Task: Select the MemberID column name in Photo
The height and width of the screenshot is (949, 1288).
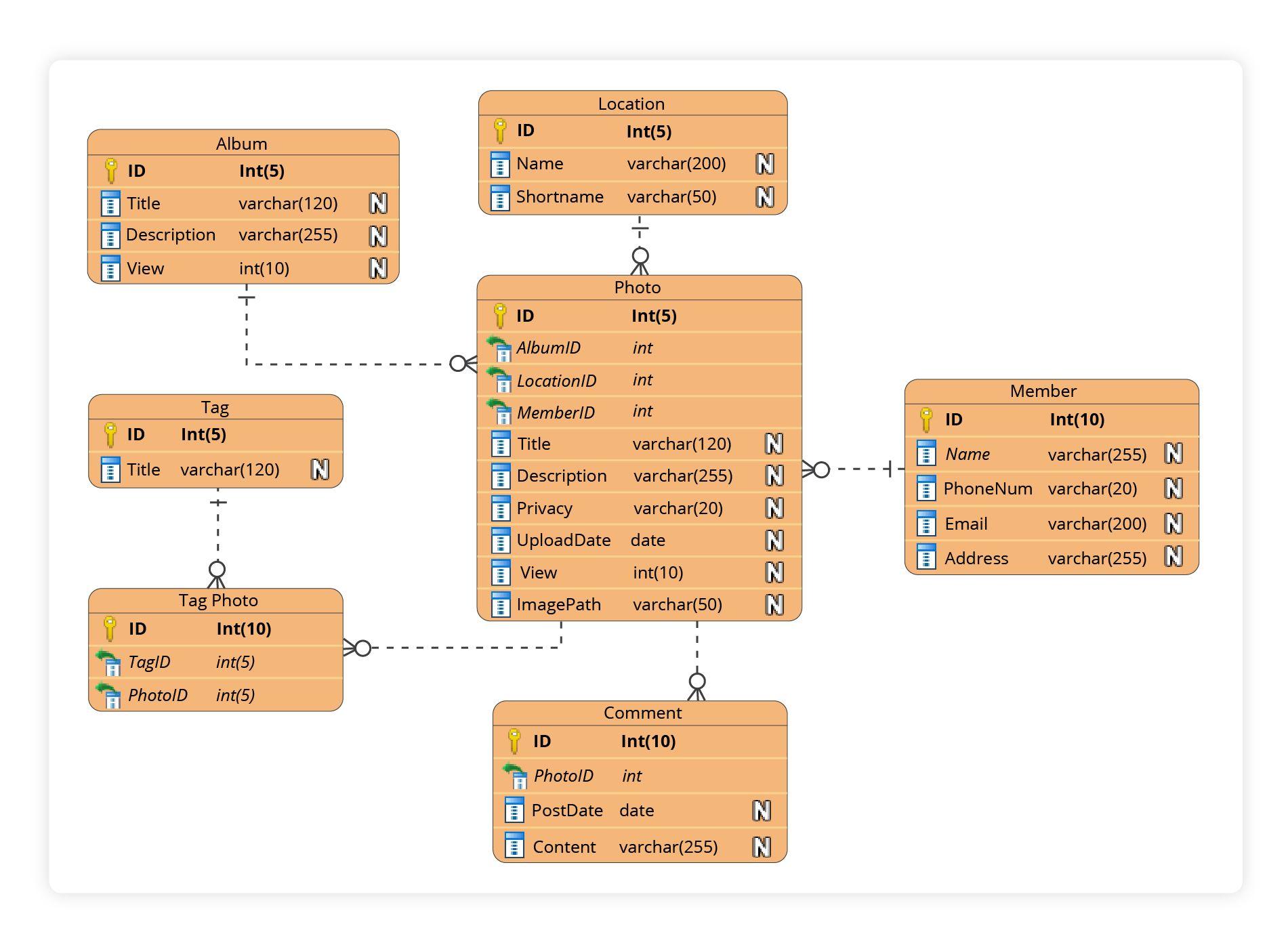Action: coord(556,412)
